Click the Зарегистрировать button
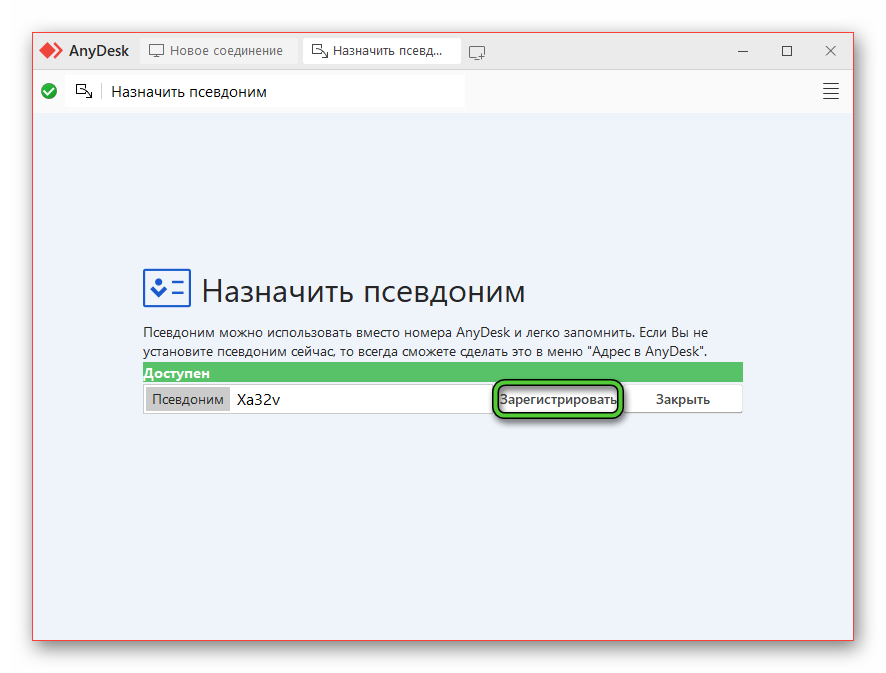886x673 pixels. click(558, 400)
